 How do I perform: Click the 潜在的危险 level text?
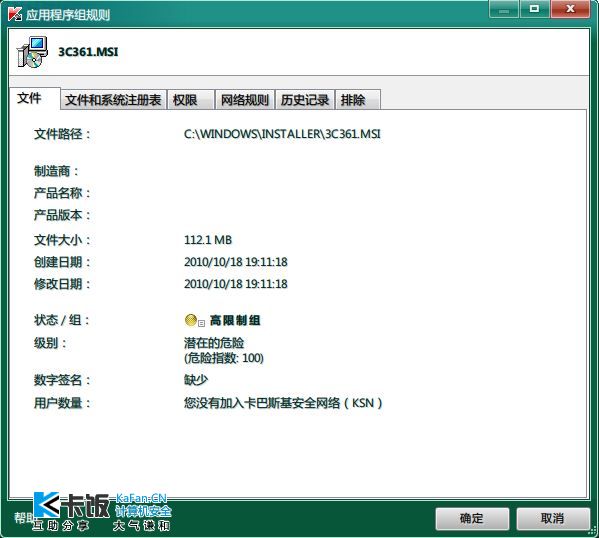click(x=214, y=343)
